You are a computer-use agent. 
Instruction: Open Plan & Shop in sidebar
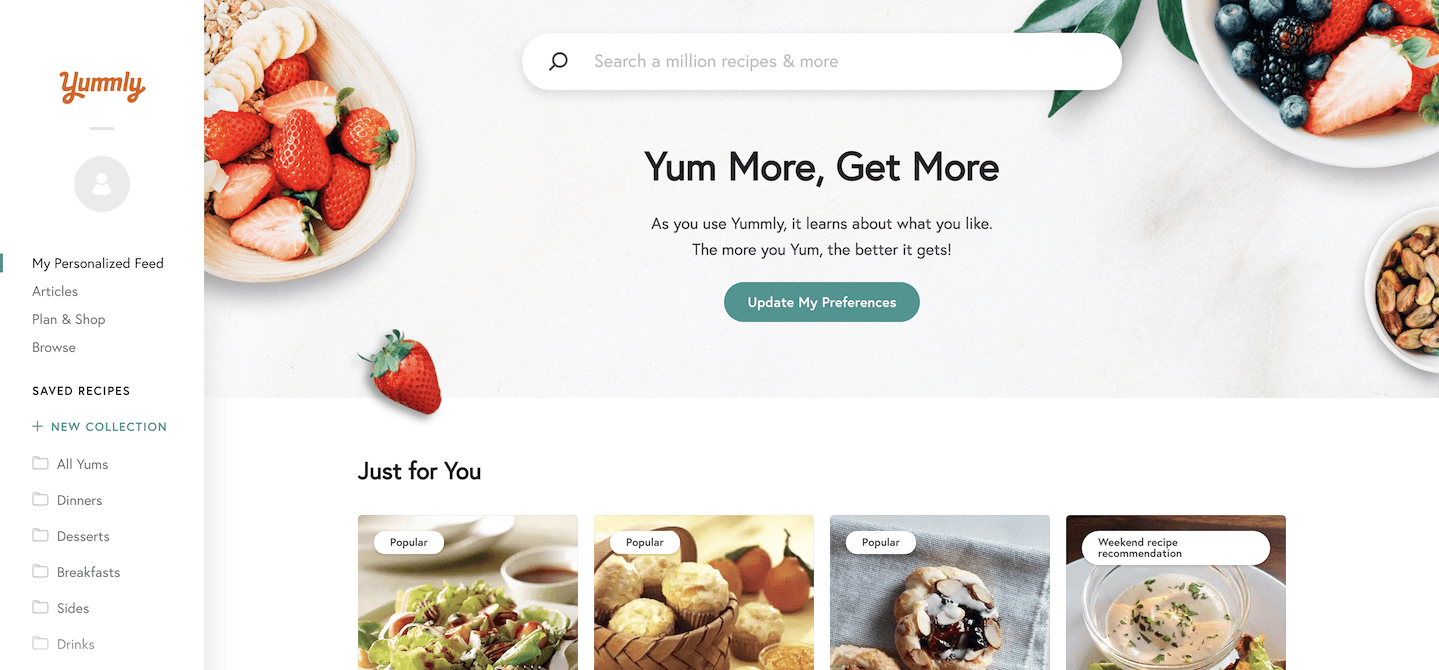(x=68, y=319)
